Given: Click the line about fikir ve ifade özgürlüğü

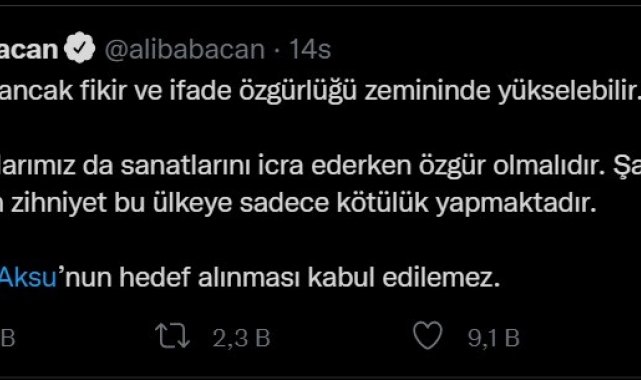Looking at the screenshot, I should pyautogui.click(x=320, y=91).
